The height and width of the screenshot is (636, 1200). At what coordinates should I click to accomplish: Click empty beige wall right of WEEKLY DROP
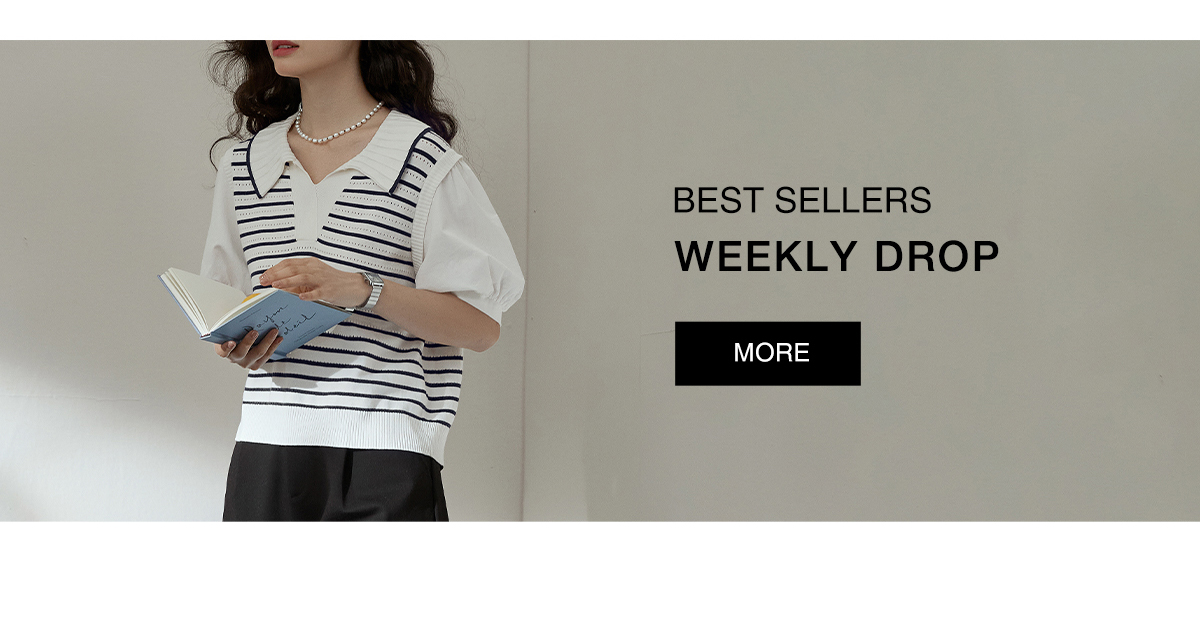1100,258
